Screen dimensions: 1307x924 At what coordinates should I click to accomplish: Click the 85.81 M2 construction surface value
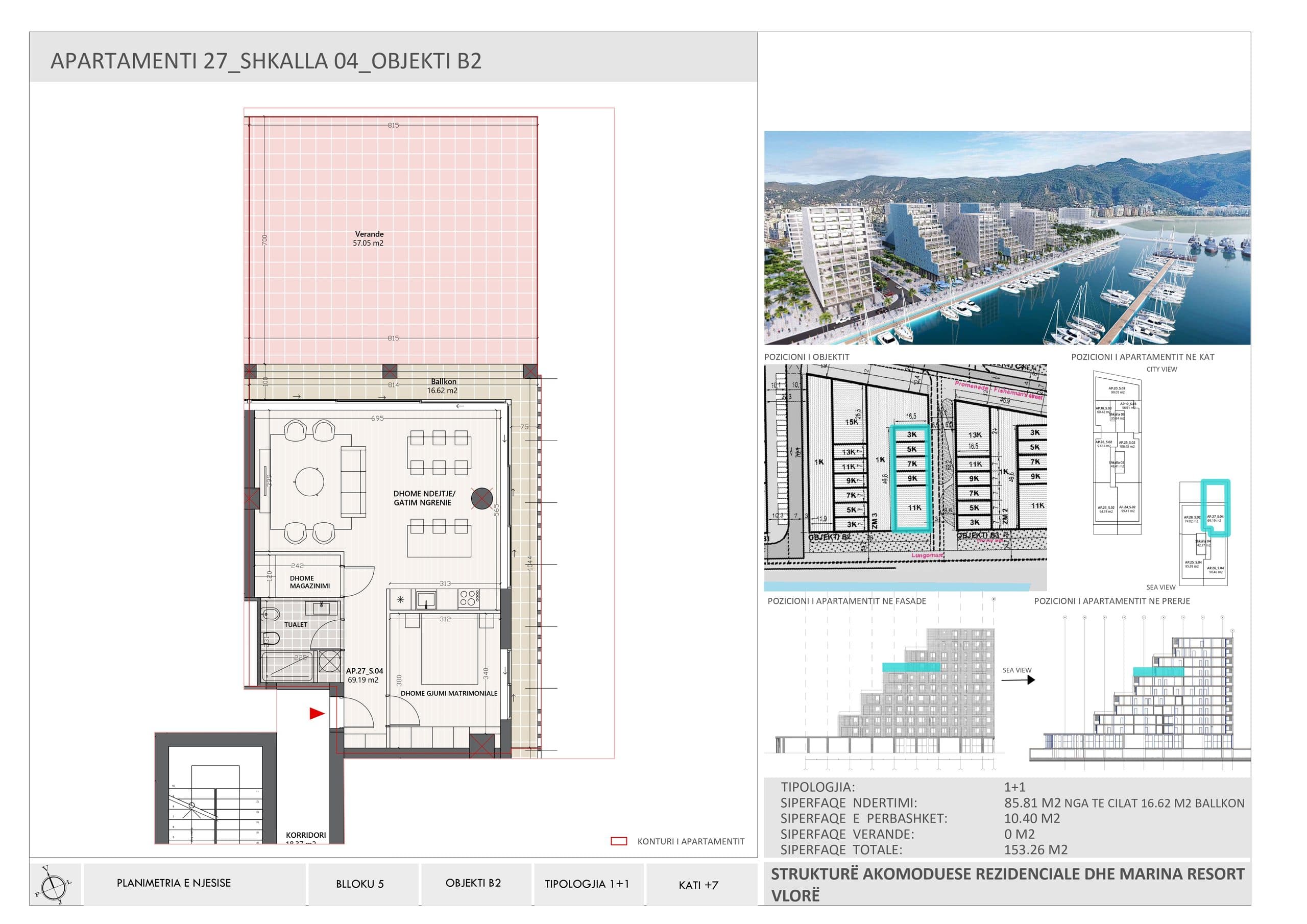(x=1033, y=804)
